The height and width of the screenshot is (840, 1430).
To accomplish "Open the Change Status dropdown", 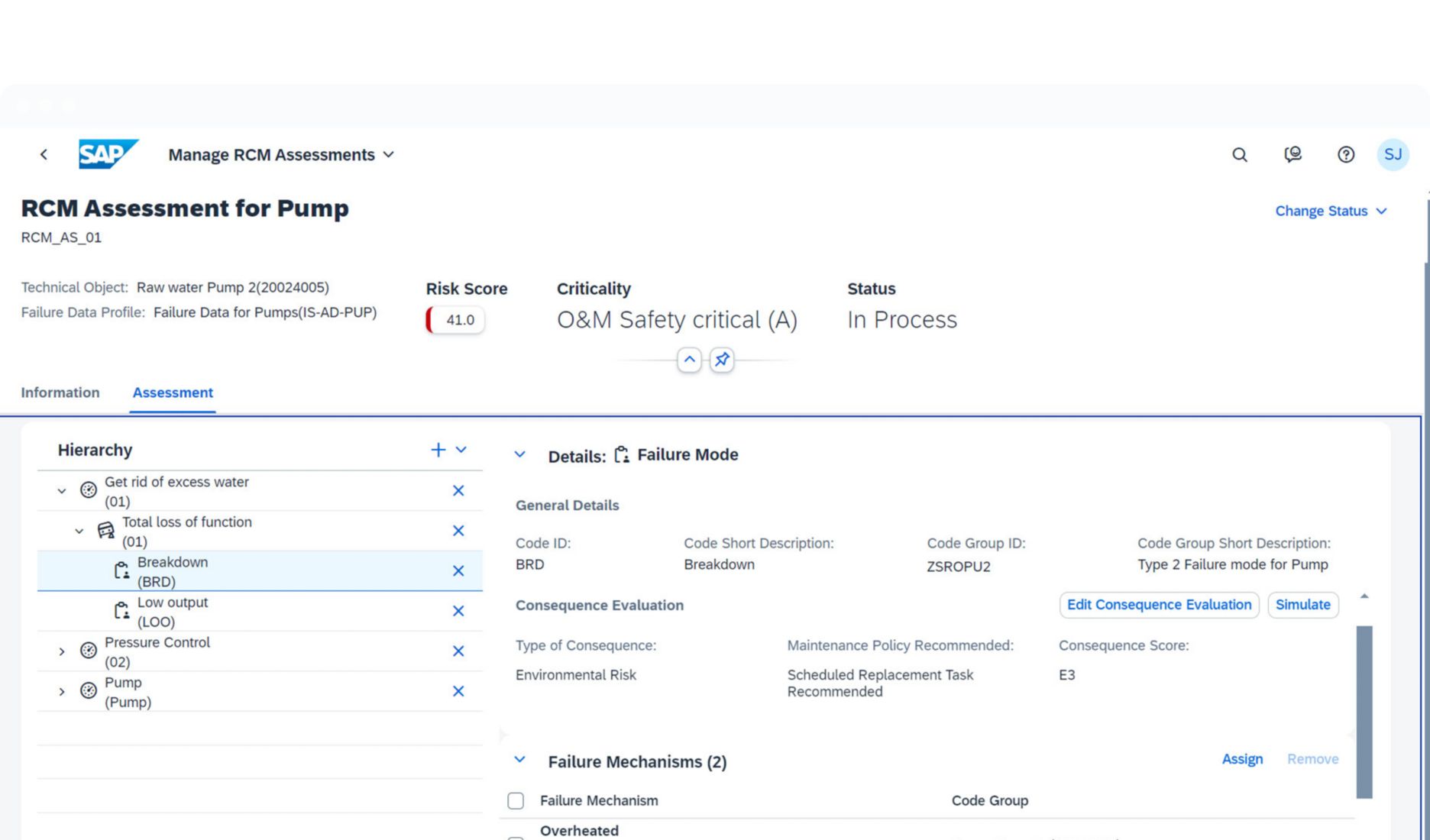I will [x=1330, y=212].
